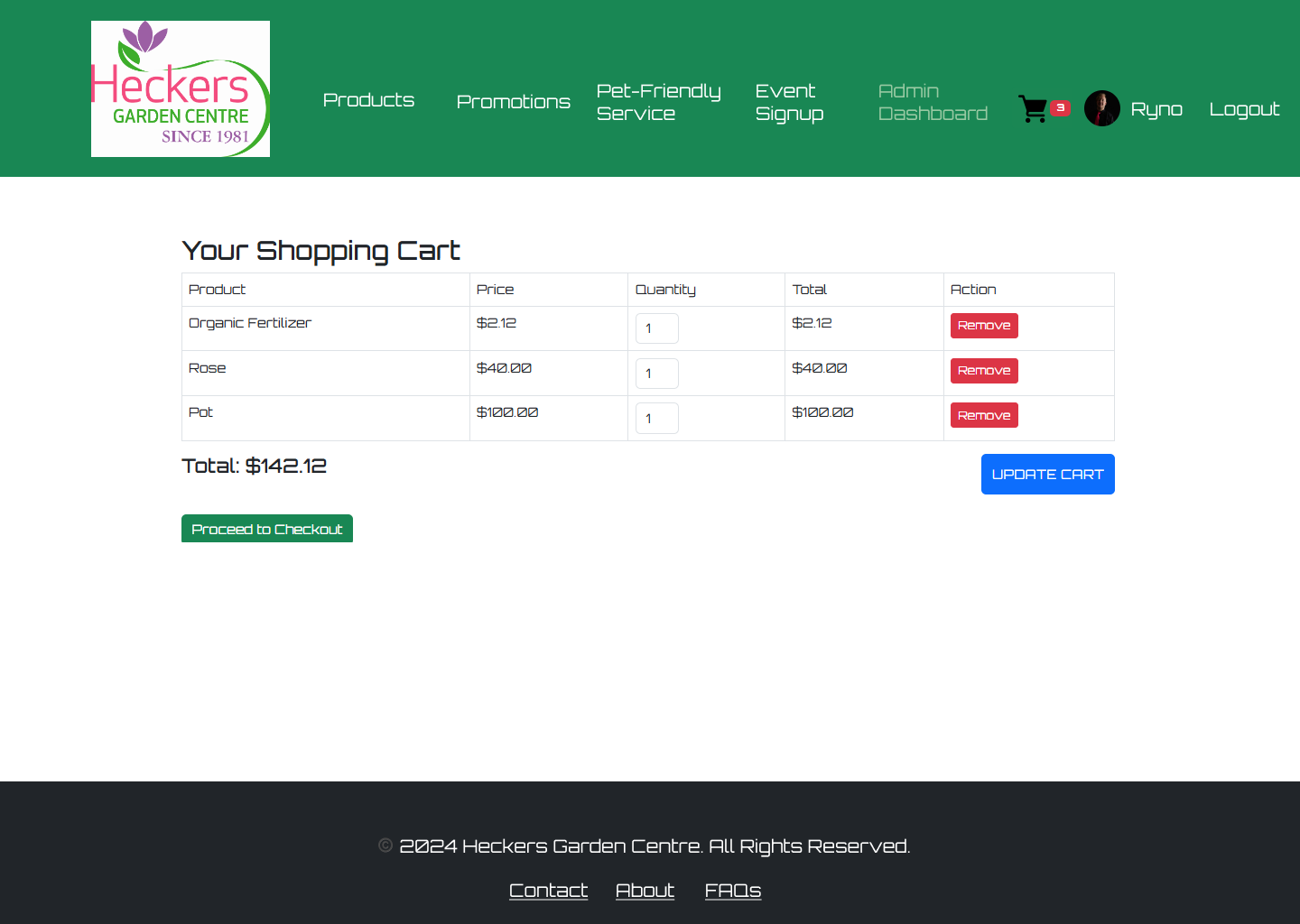Log out using the Logout link
The image size is (1300, 924).
tap(1244, 109)
